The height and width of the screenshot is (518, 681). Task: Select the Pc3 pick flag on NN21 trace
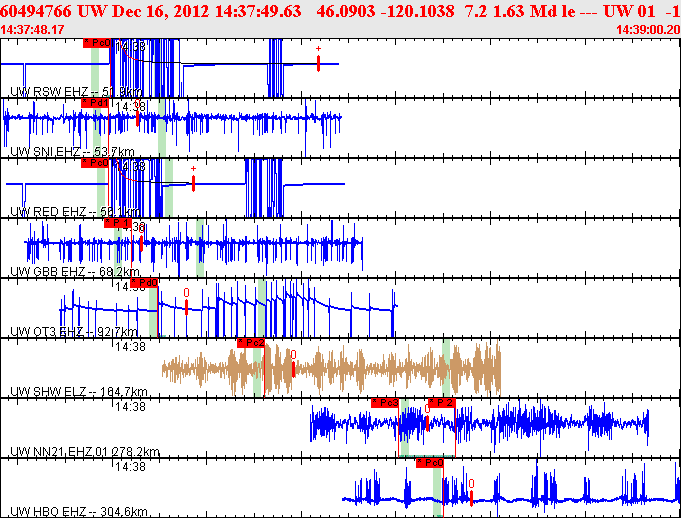tap(385, 403)
